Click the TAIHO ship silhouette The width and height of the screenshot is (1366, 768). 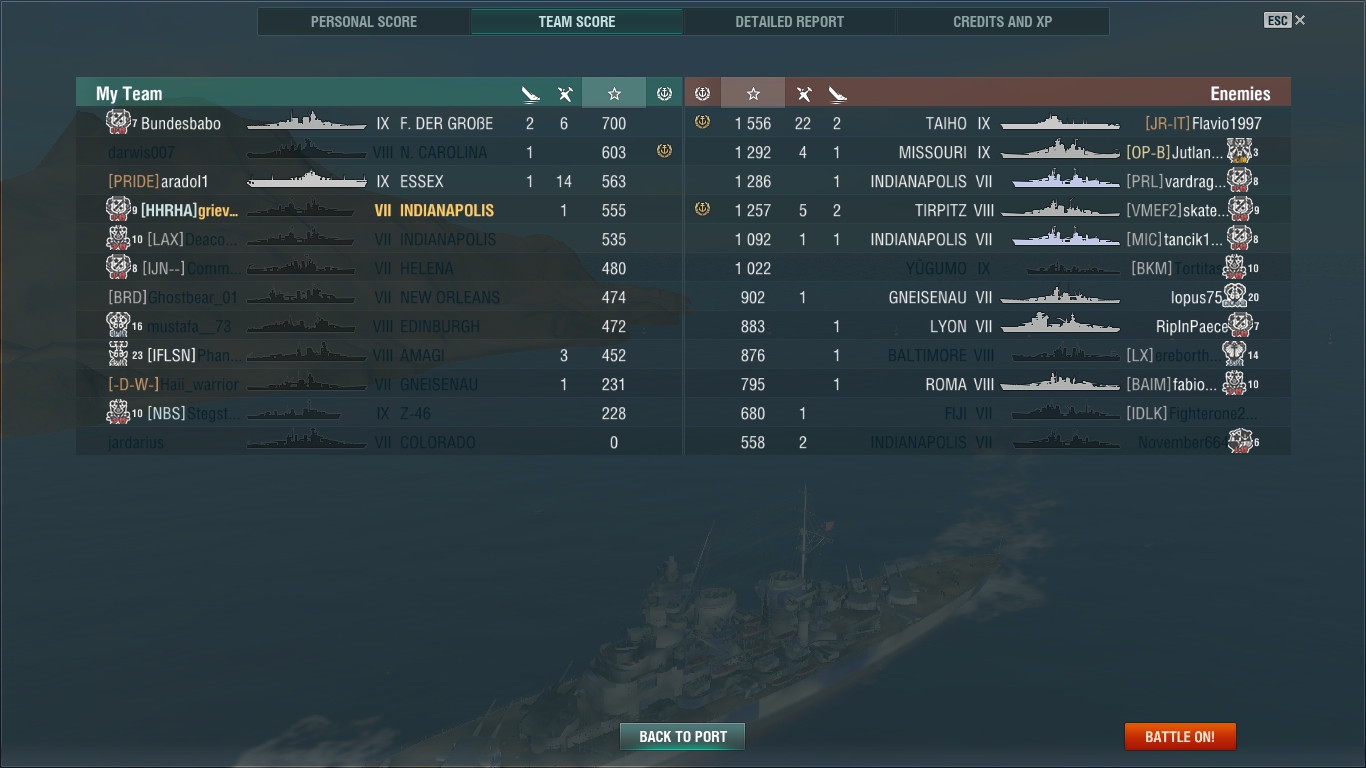[x=1060, y=123]
